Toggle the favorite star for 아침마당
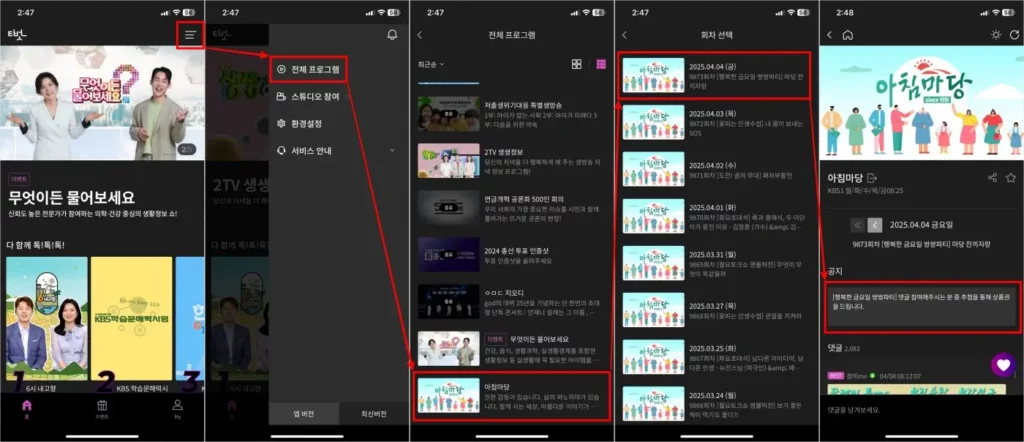This screenshot has width=1024, height=442. click(x=1011, y=178)
